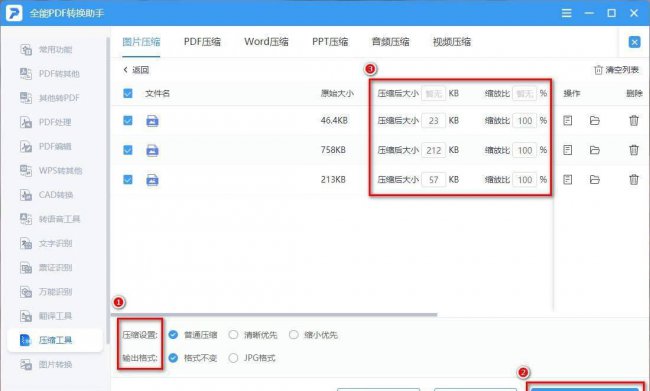
Task: Select the 普通压缩 radio option
Action: (x=173, y=335)
